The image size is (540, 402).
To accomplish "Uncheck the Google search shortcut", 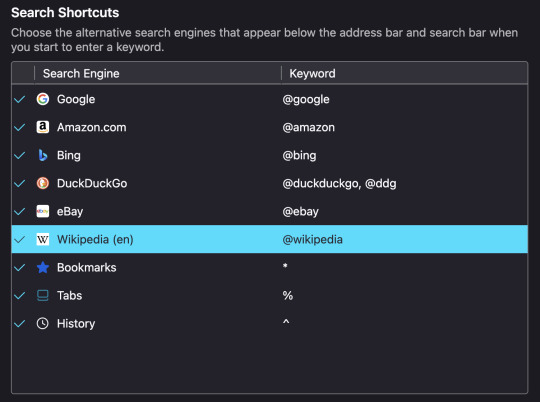I will (20, 99).
